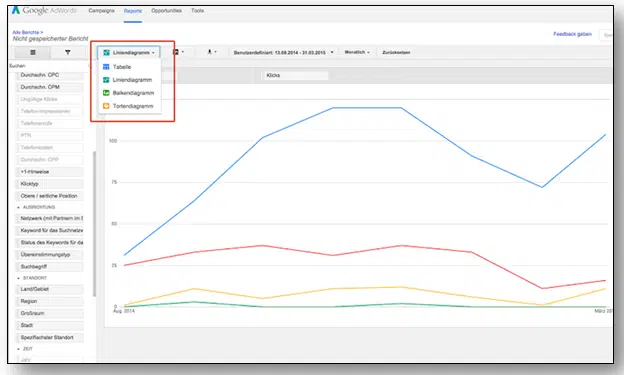Select the Großraum field
This screenshot has width=624, height=375.
(x=50, y=314)
